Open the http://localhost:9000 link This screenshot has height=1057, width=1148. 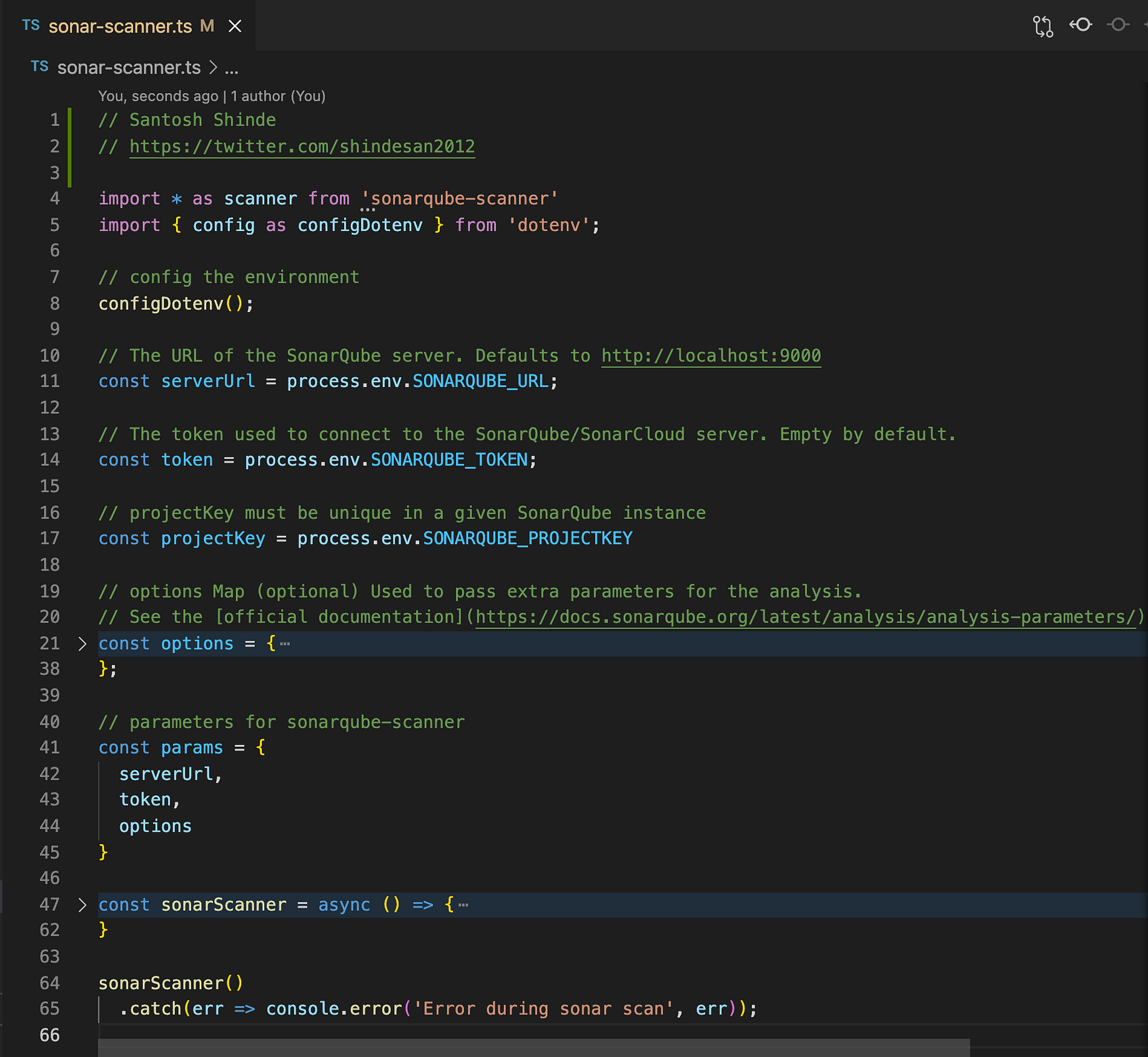[x=711, y=356]
